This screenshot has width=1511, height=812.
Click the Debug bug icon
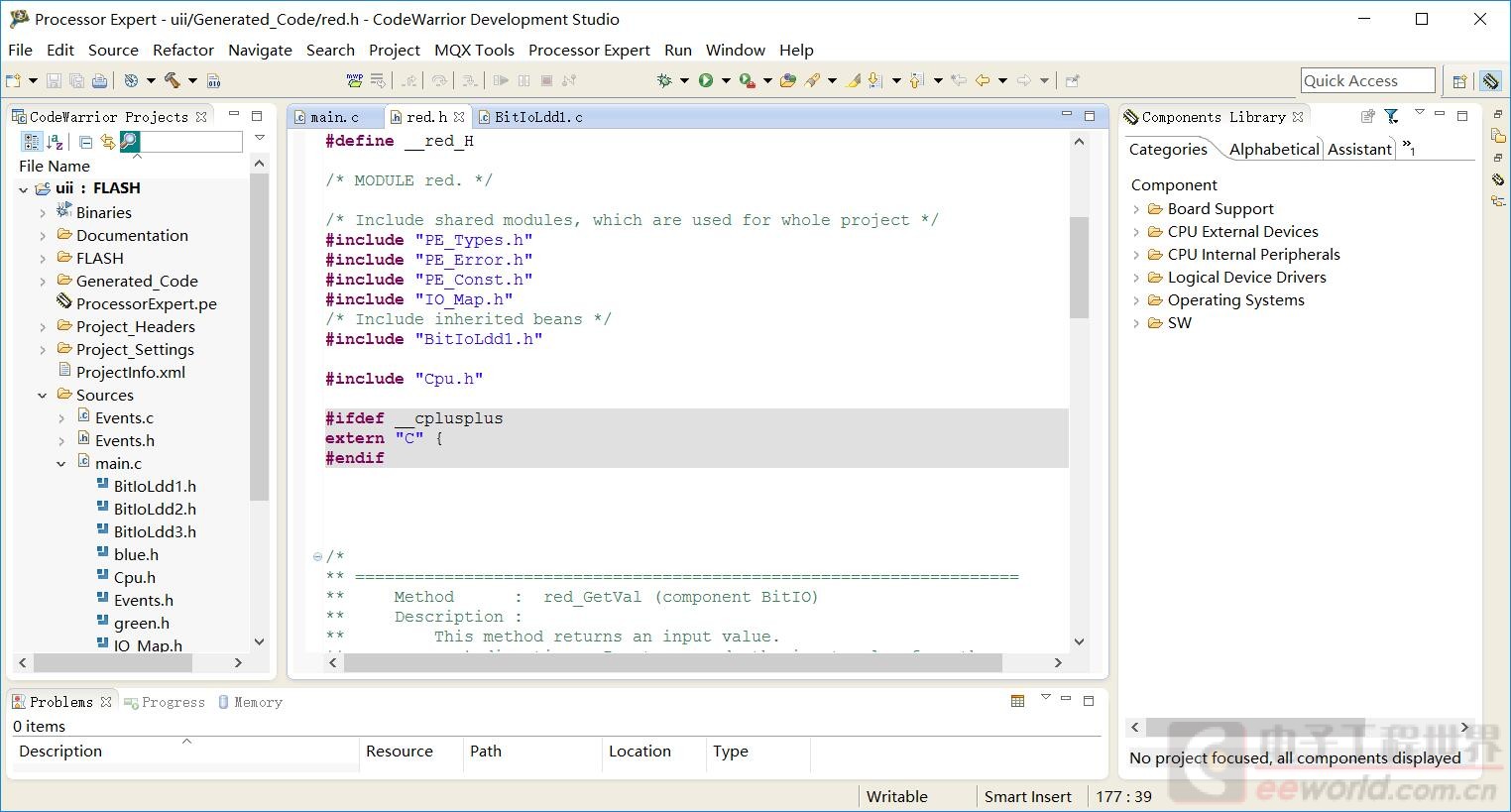(x=664, y=80)
